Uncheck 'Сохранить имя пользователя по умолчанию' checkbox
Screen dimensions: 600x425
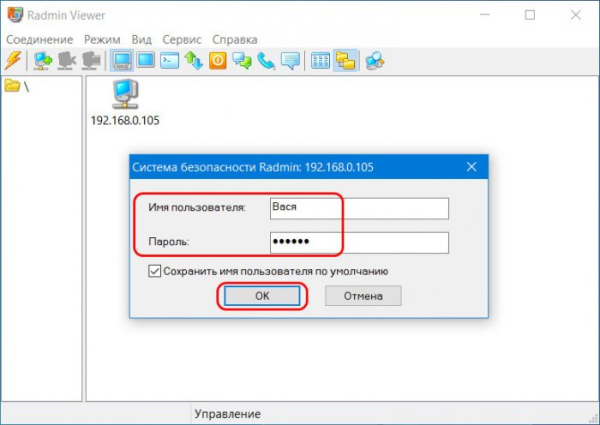(154, 271)
